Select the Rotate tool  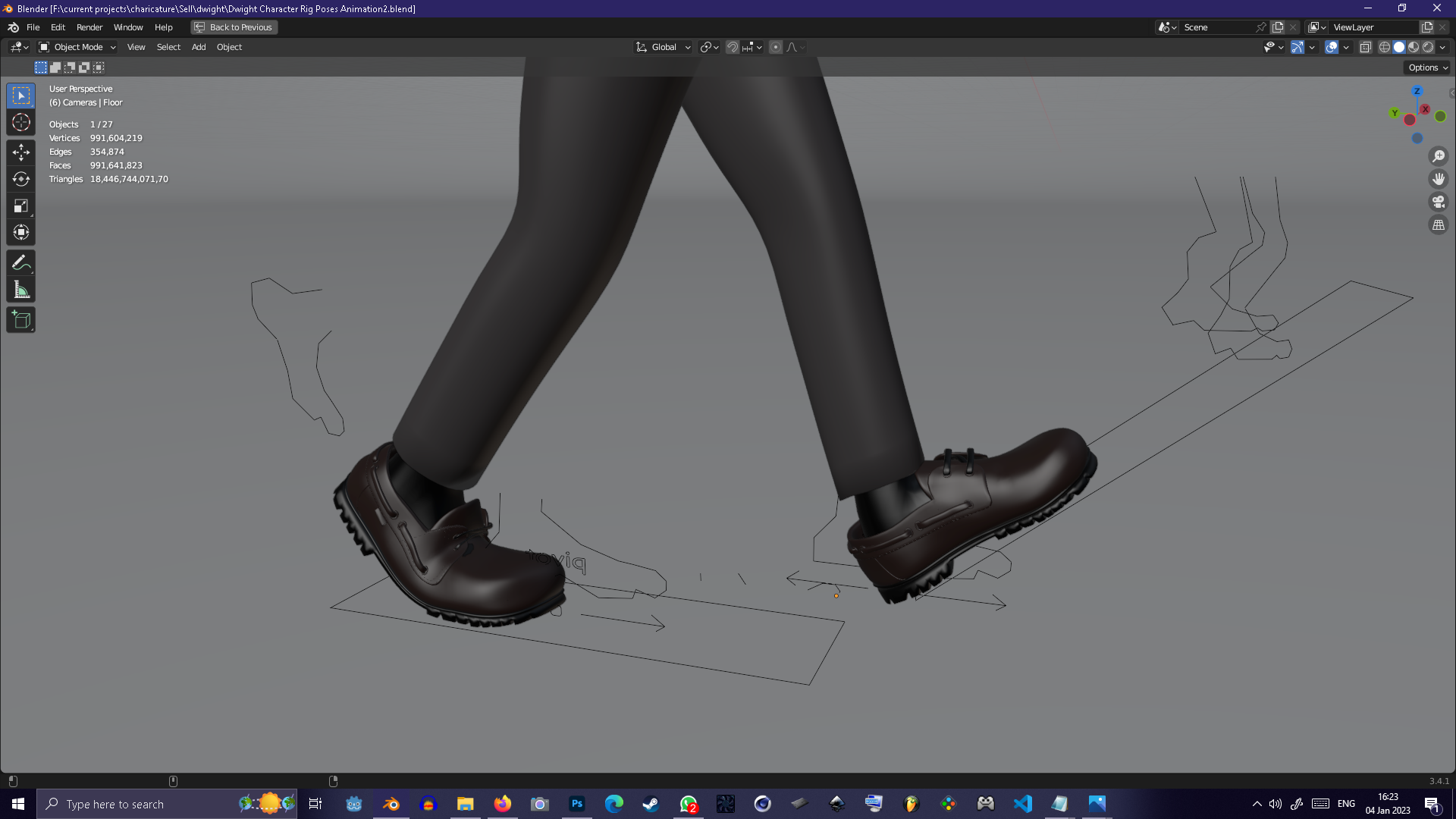coord(21,179)
